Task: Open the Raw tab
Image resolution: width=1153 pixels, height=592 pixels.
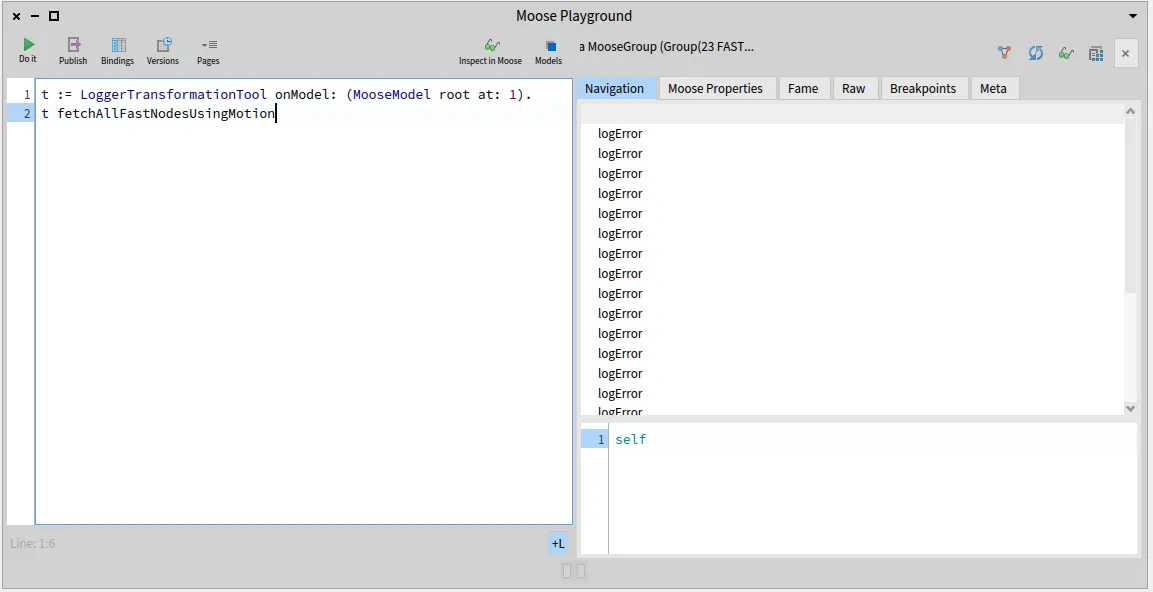Action: [854, 88]
